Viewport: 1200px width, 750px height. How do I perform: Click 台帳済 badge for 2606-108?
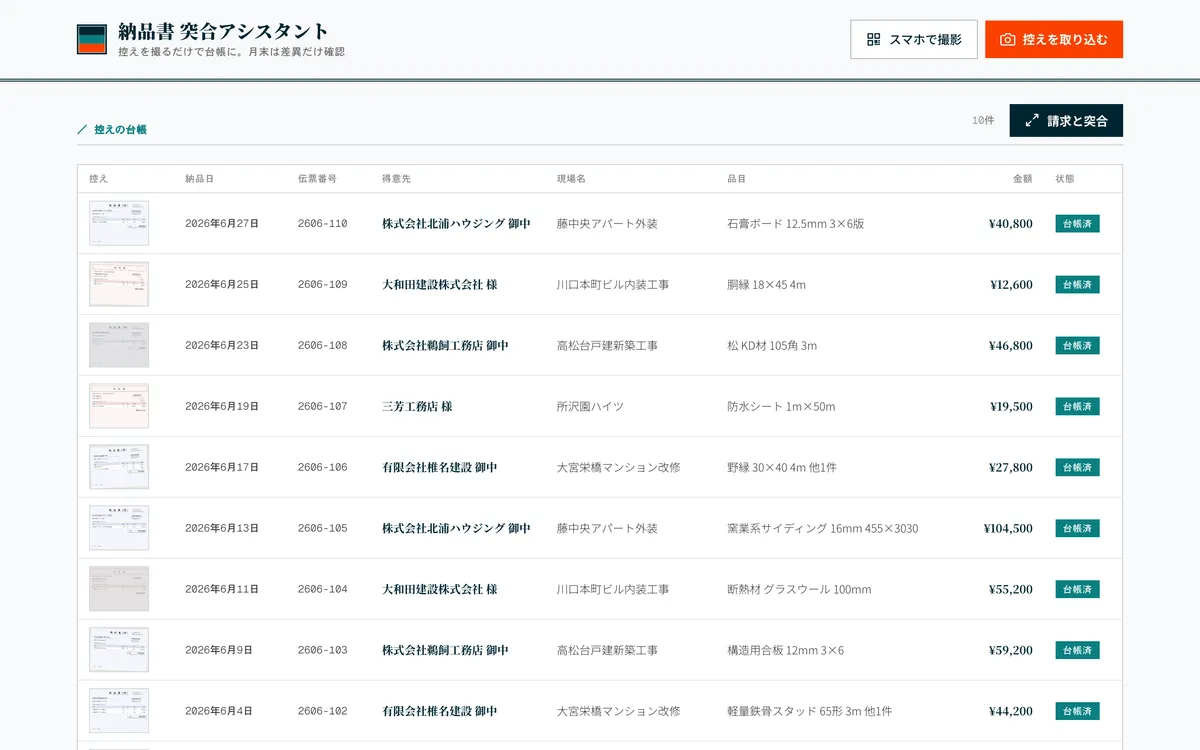pyautogui.click(x=1077, y=345)
